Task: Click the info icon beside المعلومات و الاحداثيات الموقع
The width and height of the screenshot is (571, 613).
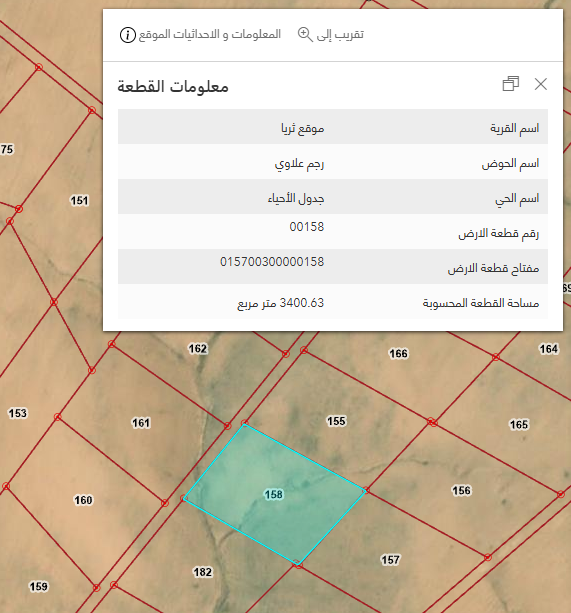Action: (x=127, y=35)
